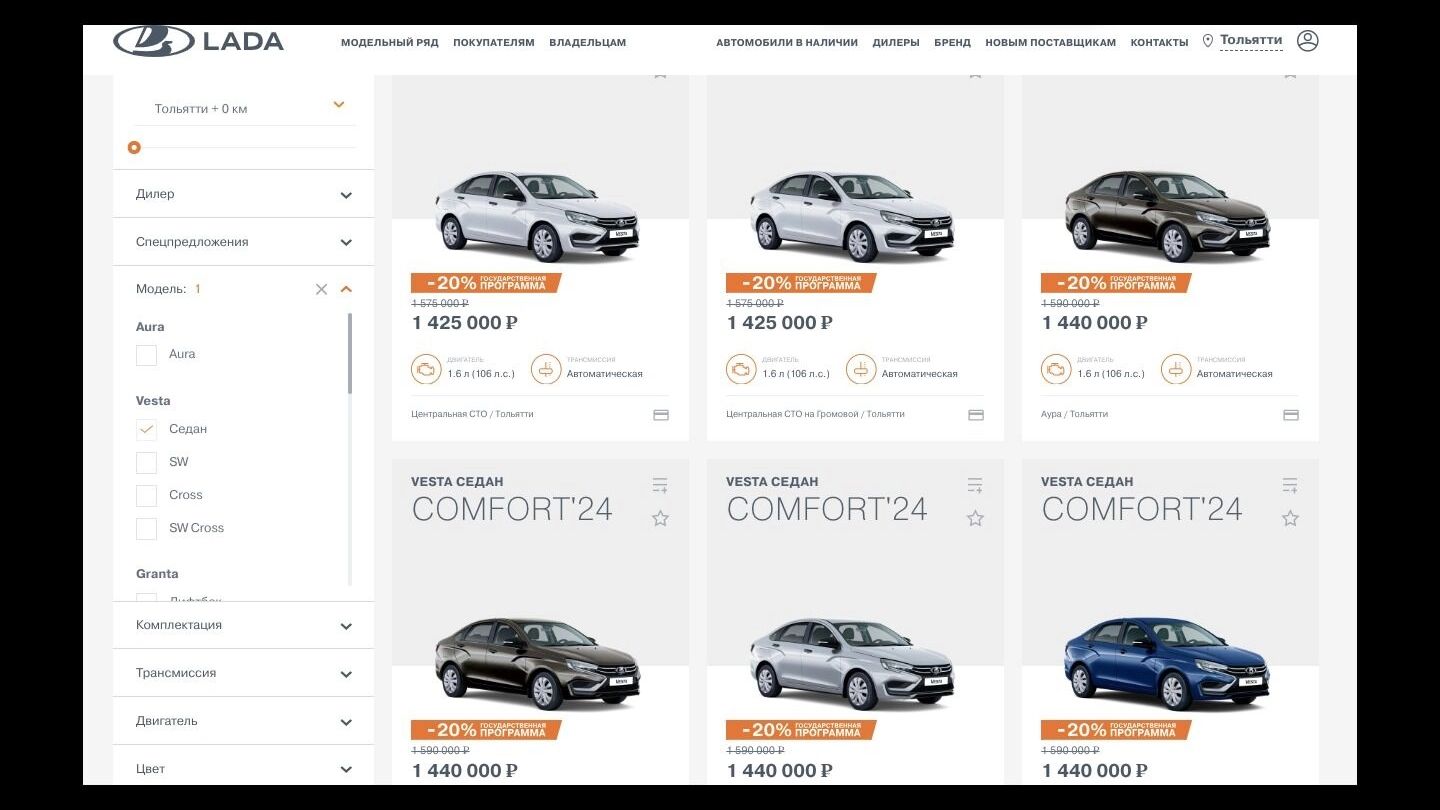Image resolution: width=1440 pixels, height=810 pixels.
Task: Open the Тольятти + 0 км distance dropdown
Action: (x=245, y=107)
